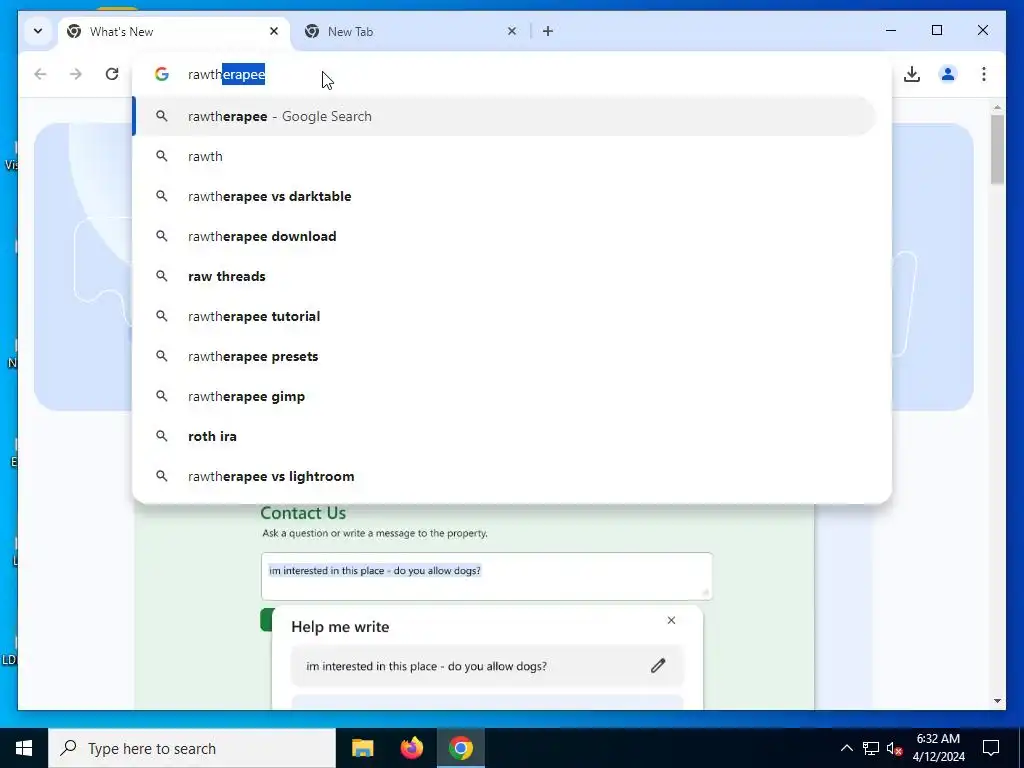Go forward using the forward arrow

76,74
